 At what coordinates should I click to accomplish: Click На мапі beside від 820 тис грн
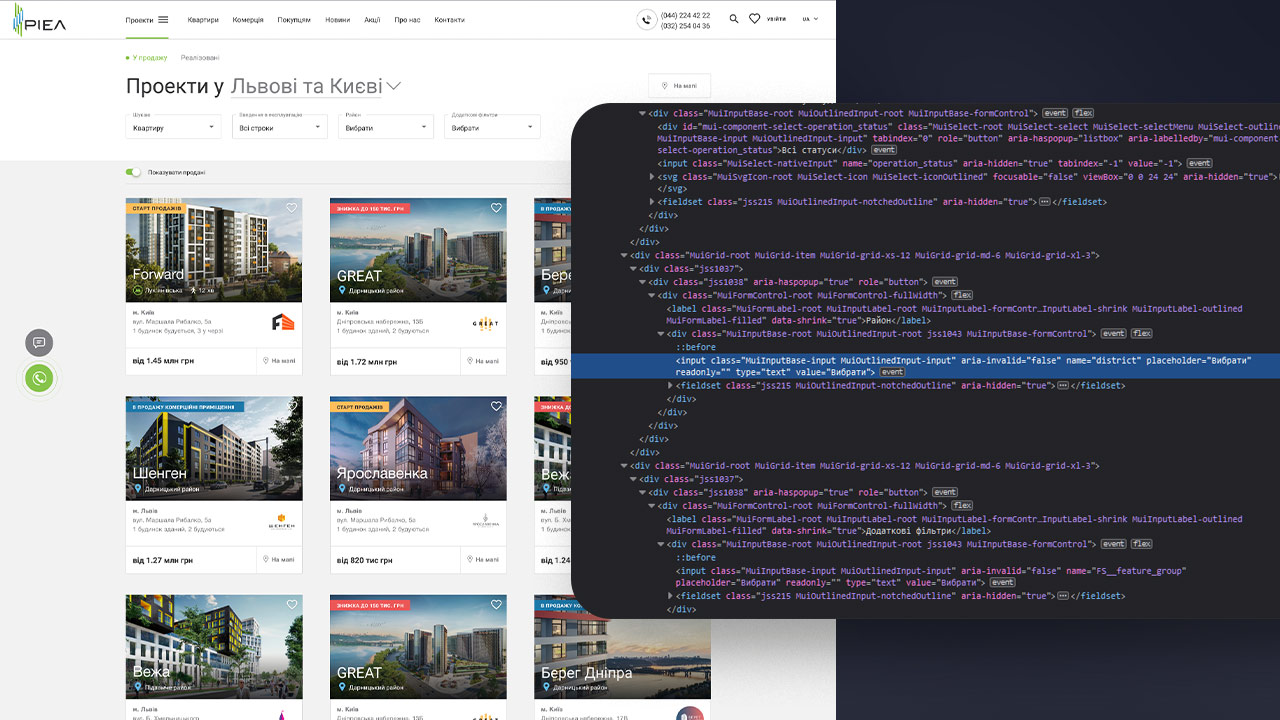[483, 559]
